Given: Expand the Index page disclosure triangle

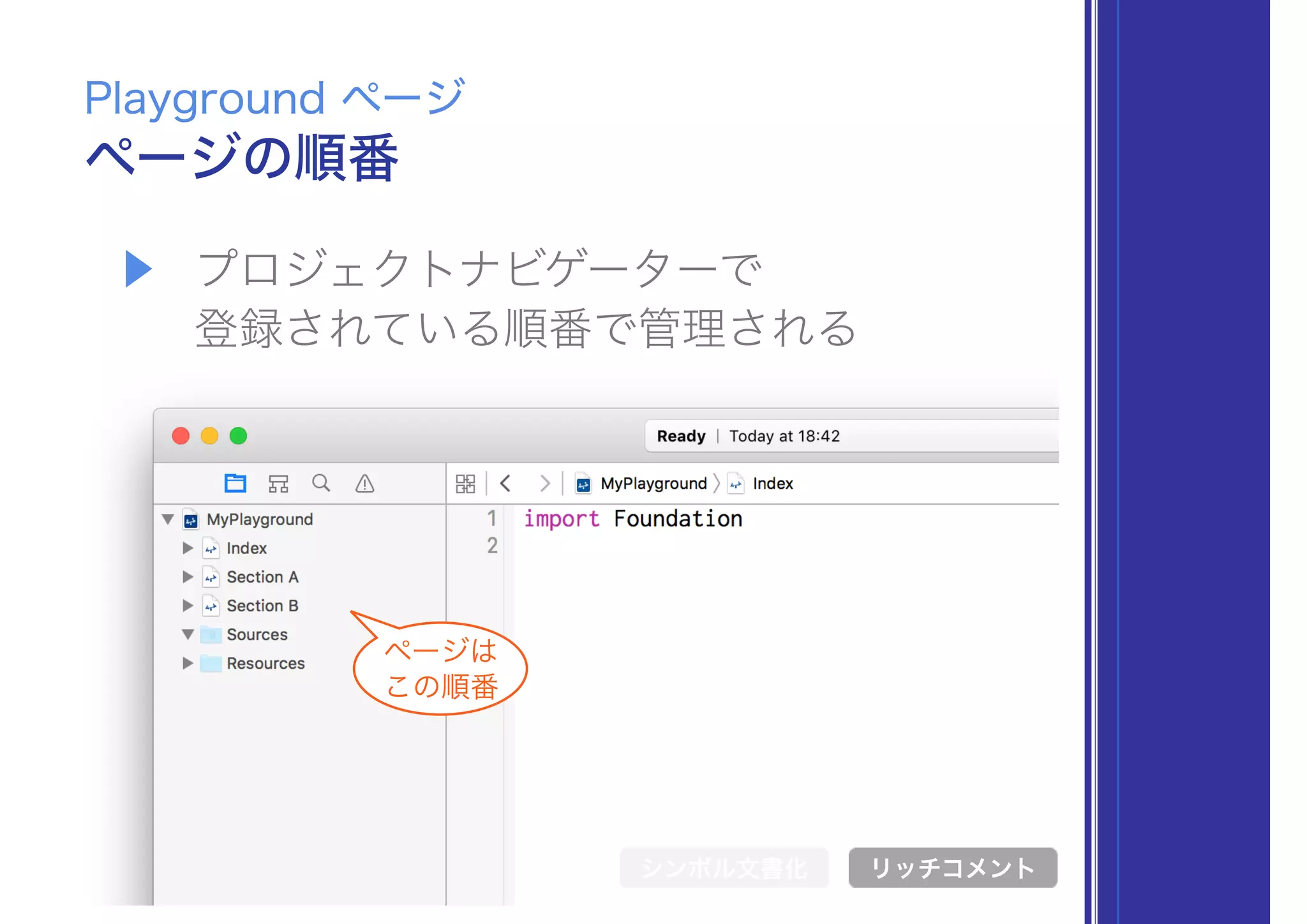Looking at the screenshot, I should point(188,548).
